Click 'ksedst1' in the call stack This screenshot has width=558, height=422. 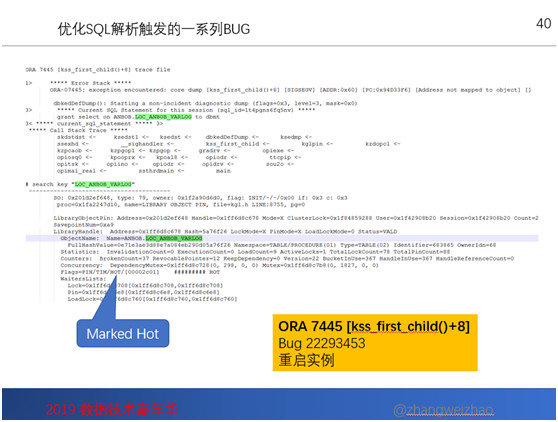126,137
